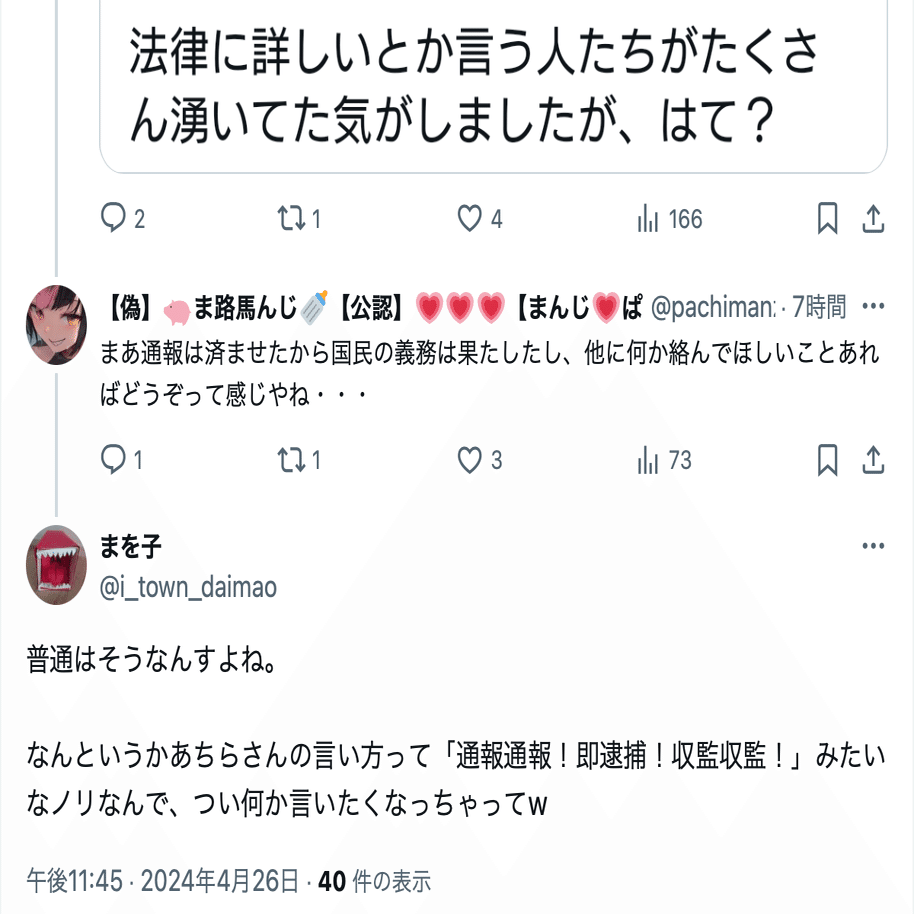
Task: Like the top post with 4 likes
Action: pos(469,219)
